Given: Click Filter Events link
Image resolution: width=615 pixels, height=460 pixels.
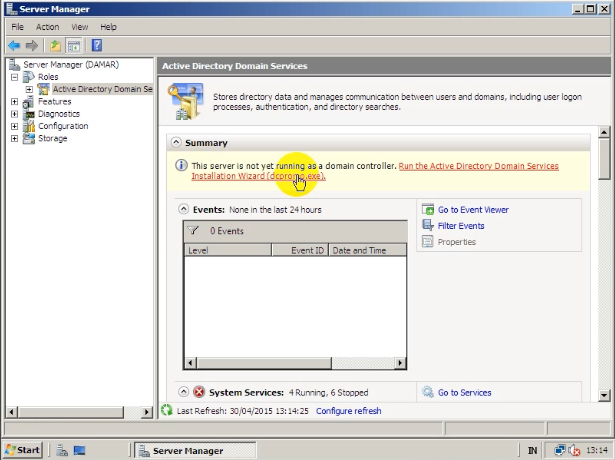Looking at the screenshot, I should (x=461, y=226).
